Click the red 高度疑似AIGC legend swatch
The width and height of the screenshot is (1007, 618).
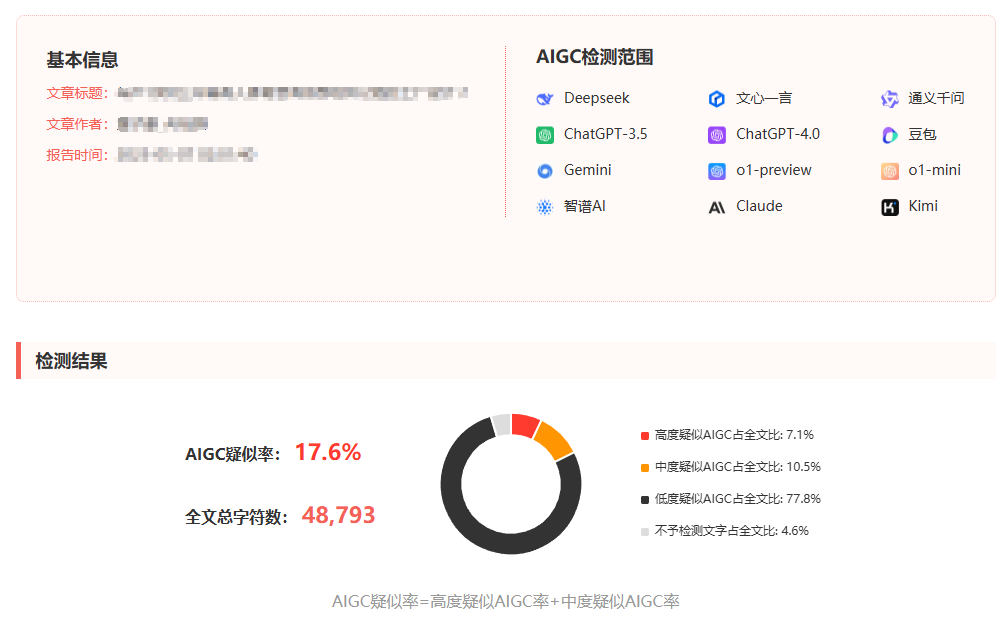tap(645, 435)
